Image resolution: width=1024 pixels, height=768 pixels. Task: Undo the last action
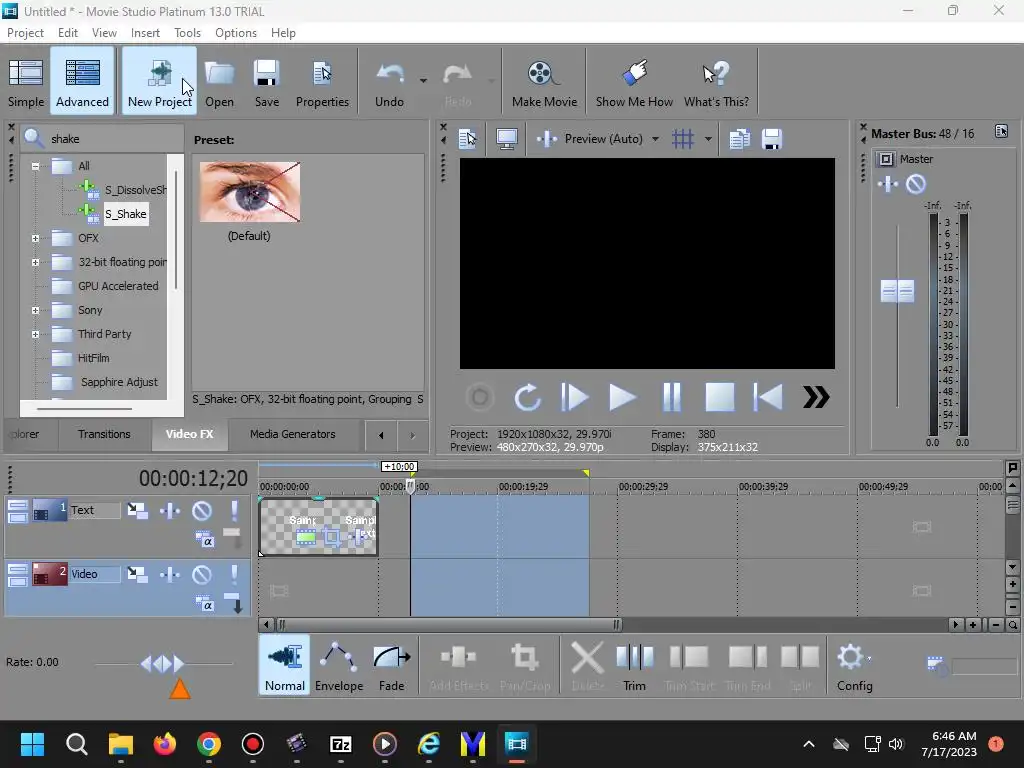click(389, 81)
